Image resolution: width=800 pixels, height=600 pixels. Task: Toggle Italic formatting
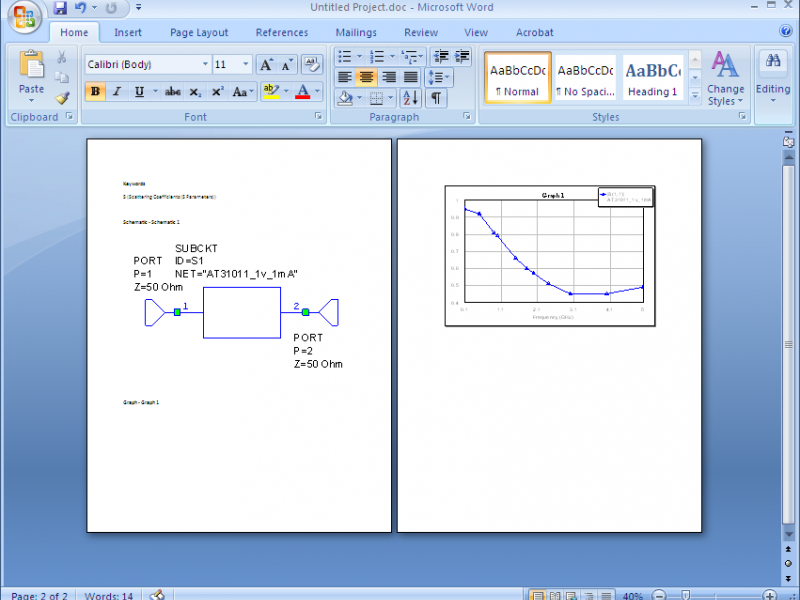(x=117, y=92)
